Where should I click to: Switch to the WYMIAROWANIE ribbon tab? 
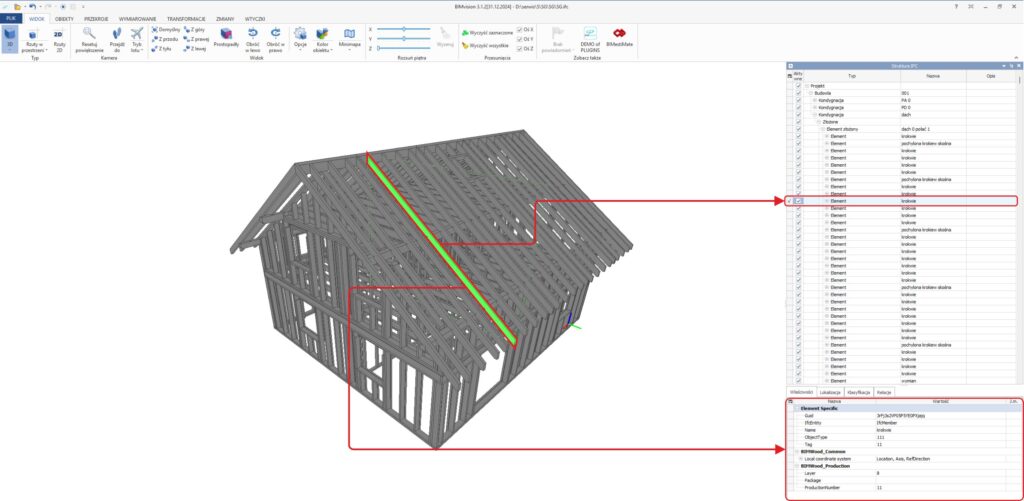pos(137,18)
